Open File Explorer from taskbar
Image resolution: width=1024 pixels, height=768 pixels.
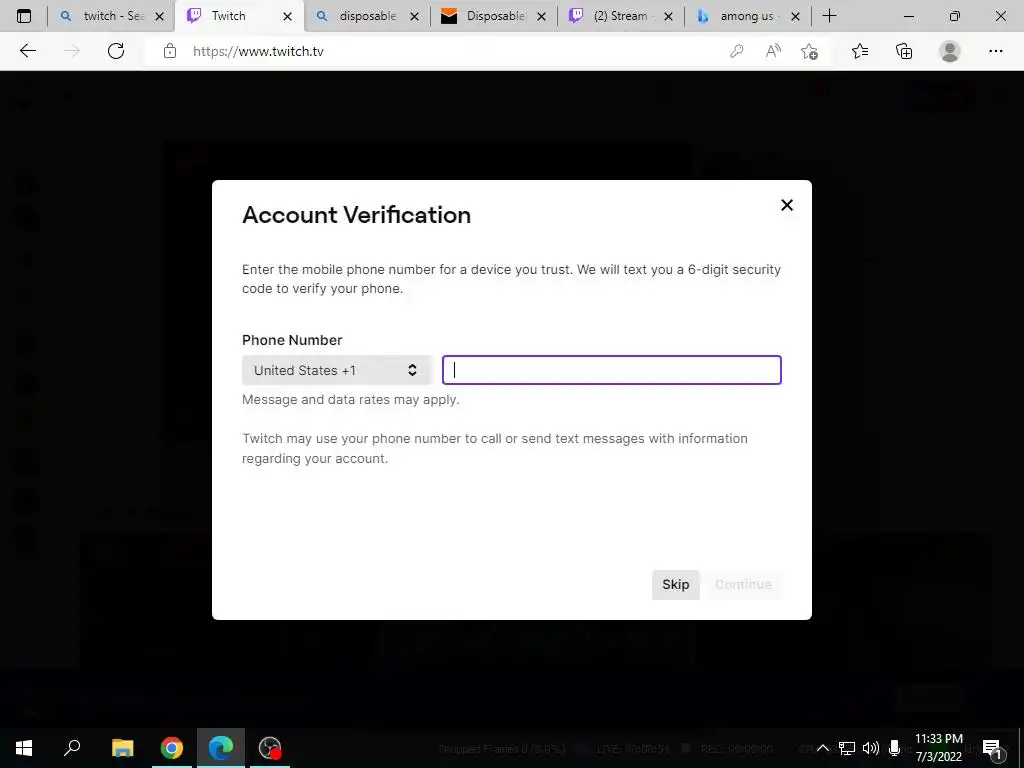pos(122,748)
